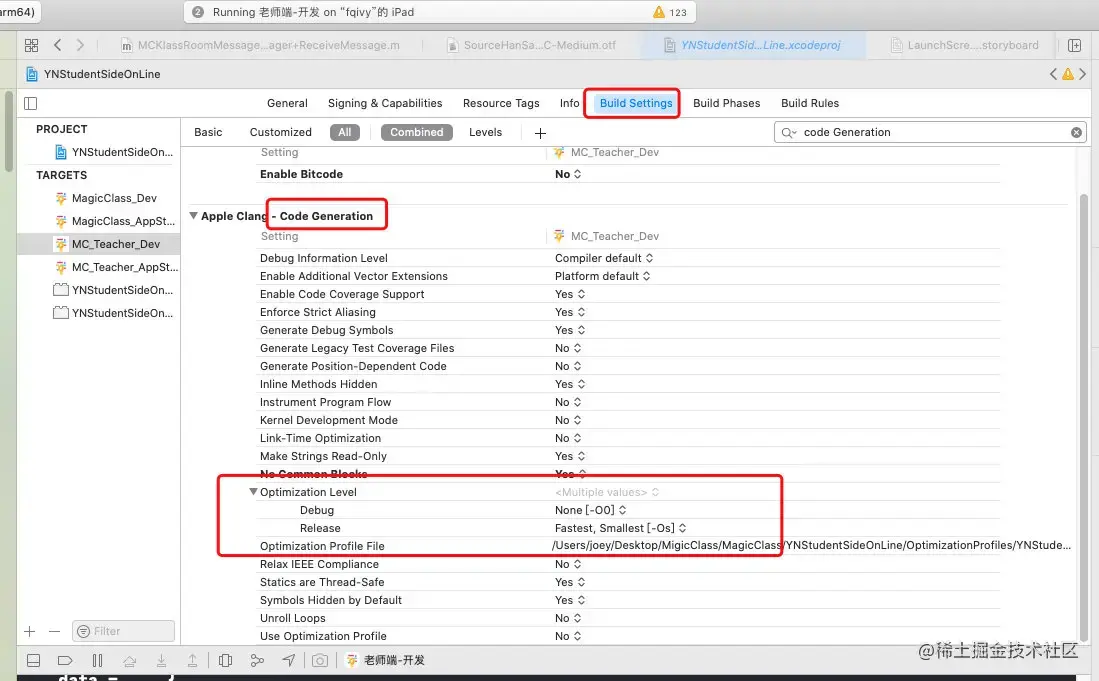Viewport: 1099px width, 681px height.
Task: Jump to next issue chevron
Action: coord(1082,74)
